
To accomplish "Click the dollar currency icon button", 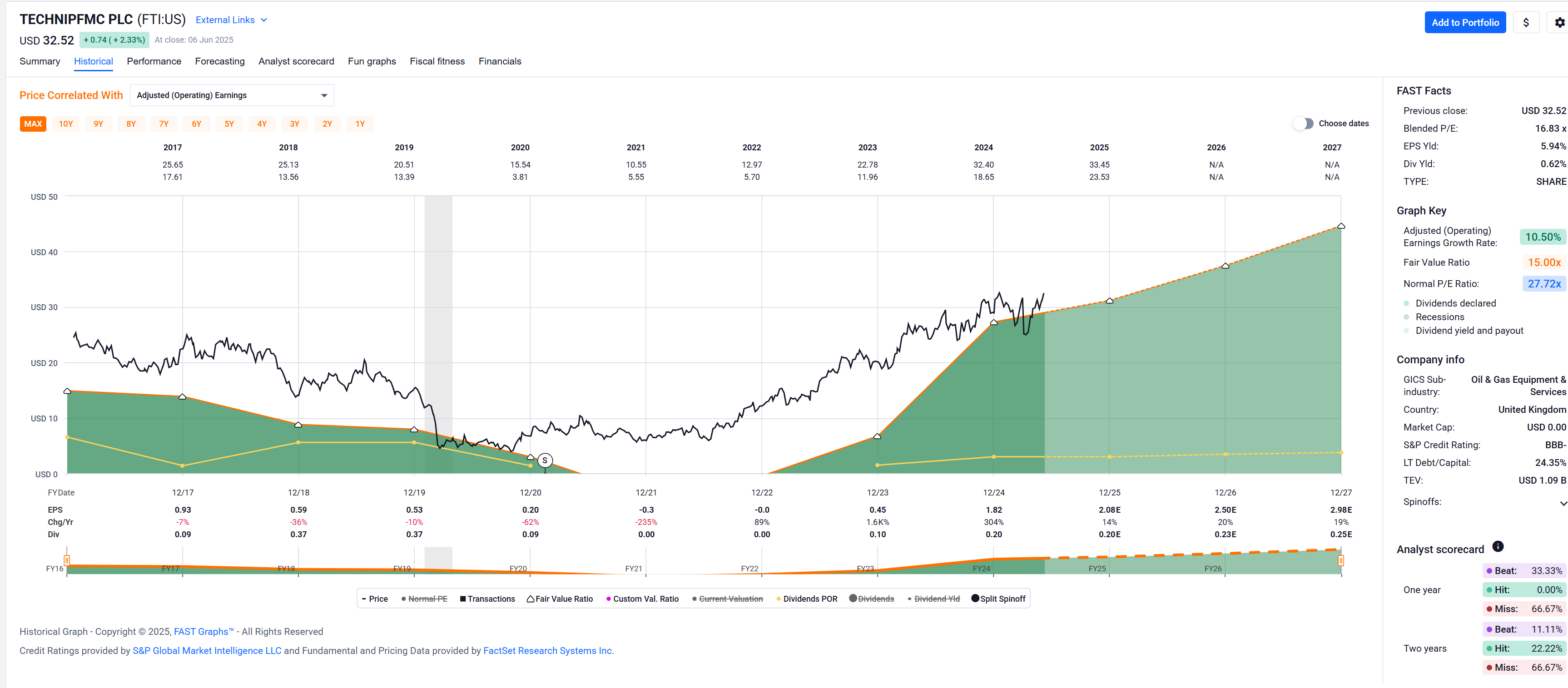I will click(x=1525, y=23).
